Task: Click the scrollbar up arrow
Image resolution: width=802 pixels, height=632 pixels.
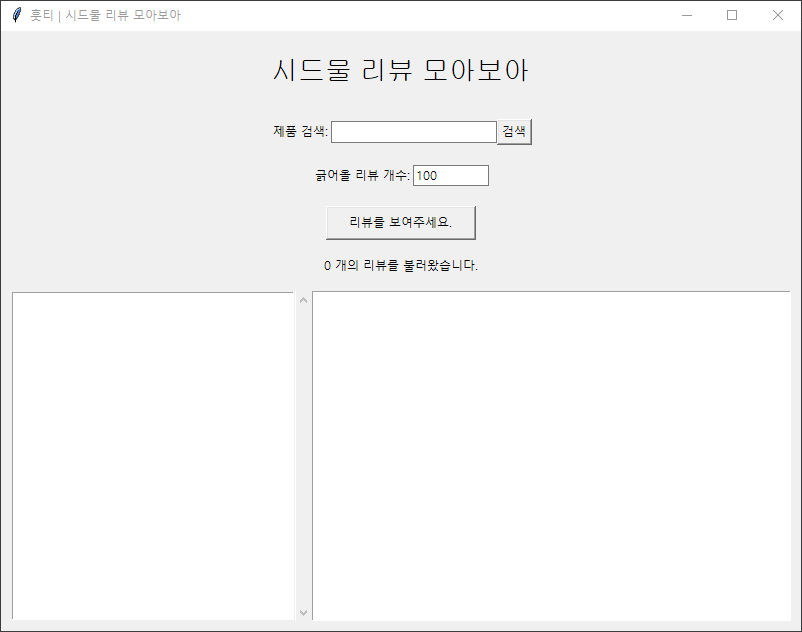Action: [303, 300]
